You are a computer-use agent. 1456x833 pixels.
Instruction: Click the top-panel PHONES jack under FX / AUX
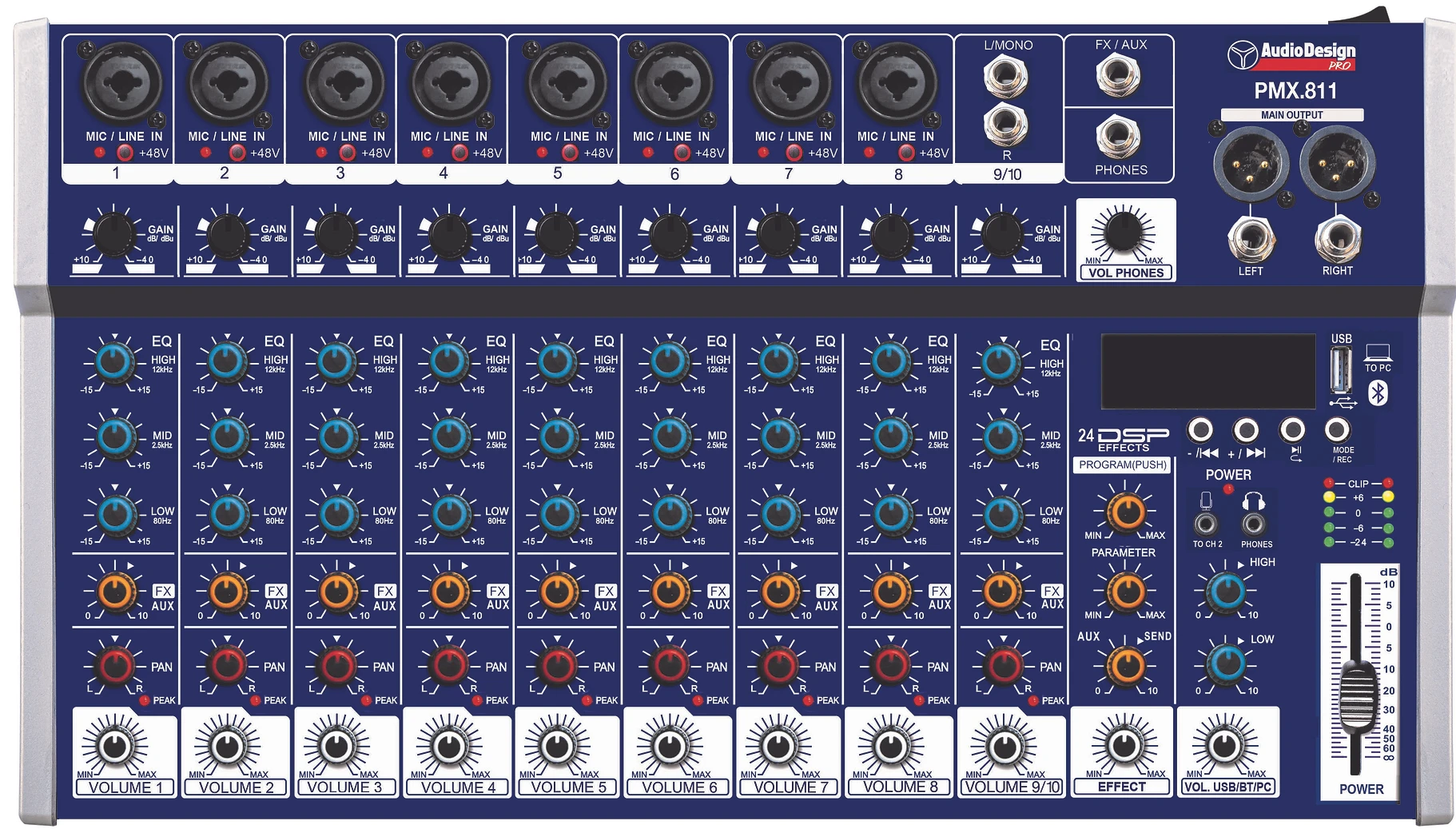[x=1118, y=136]
